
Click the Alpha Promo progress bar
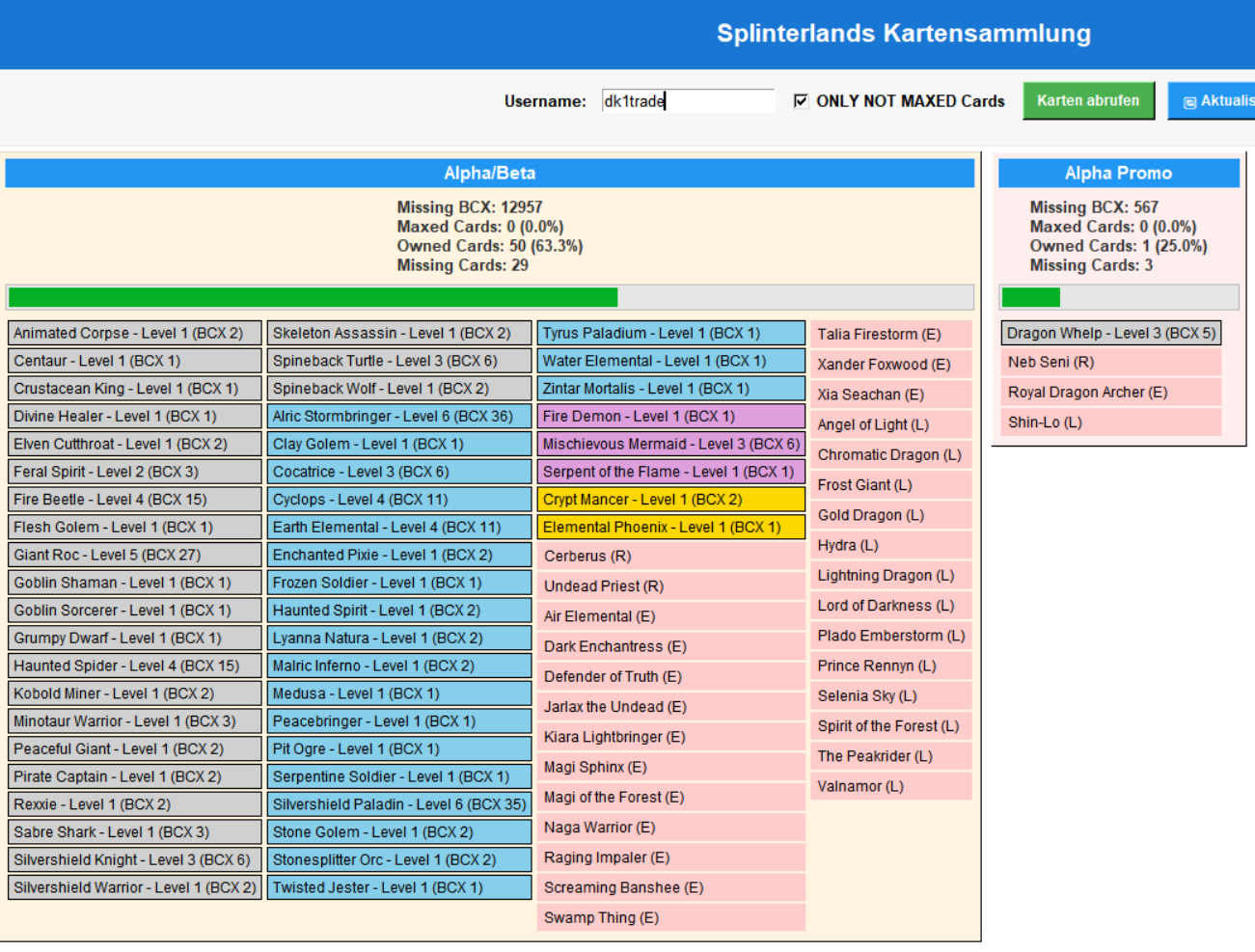pos(1118,297)
